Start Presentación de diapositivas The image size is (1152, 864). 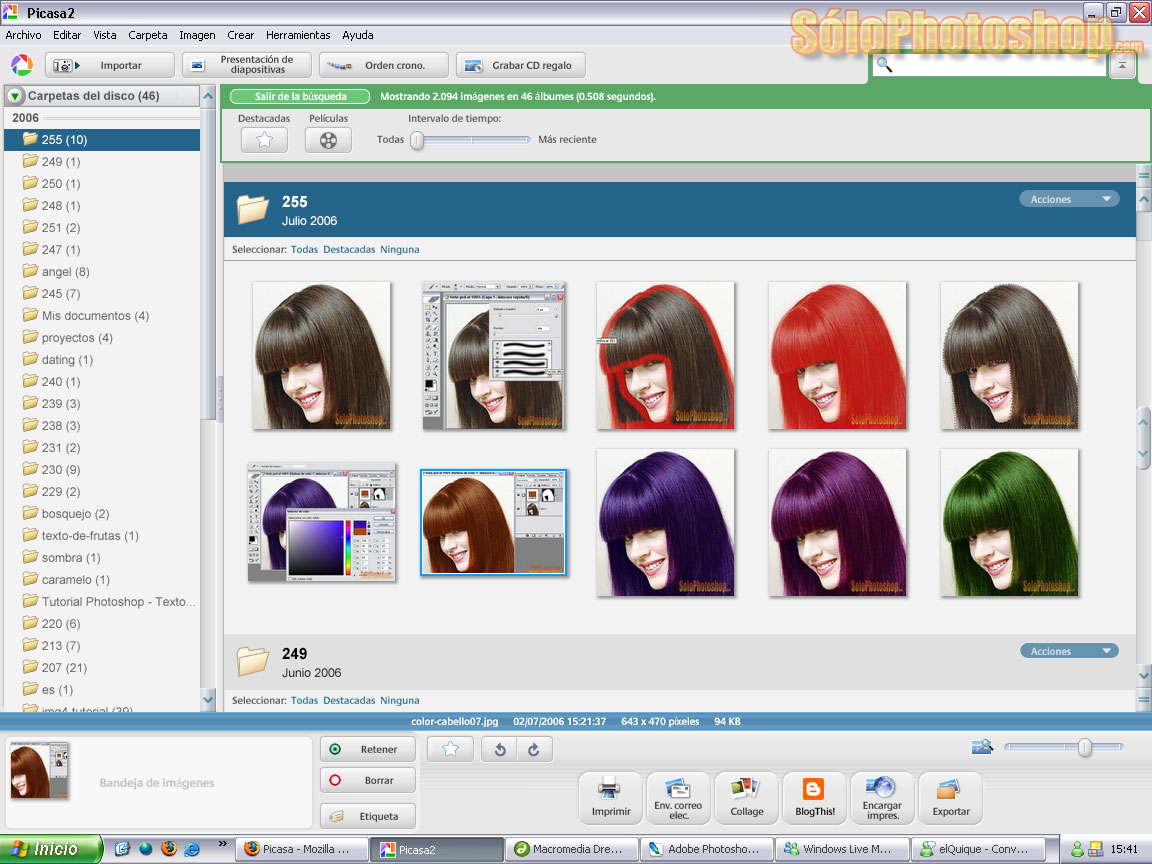(x=247, y=65)
